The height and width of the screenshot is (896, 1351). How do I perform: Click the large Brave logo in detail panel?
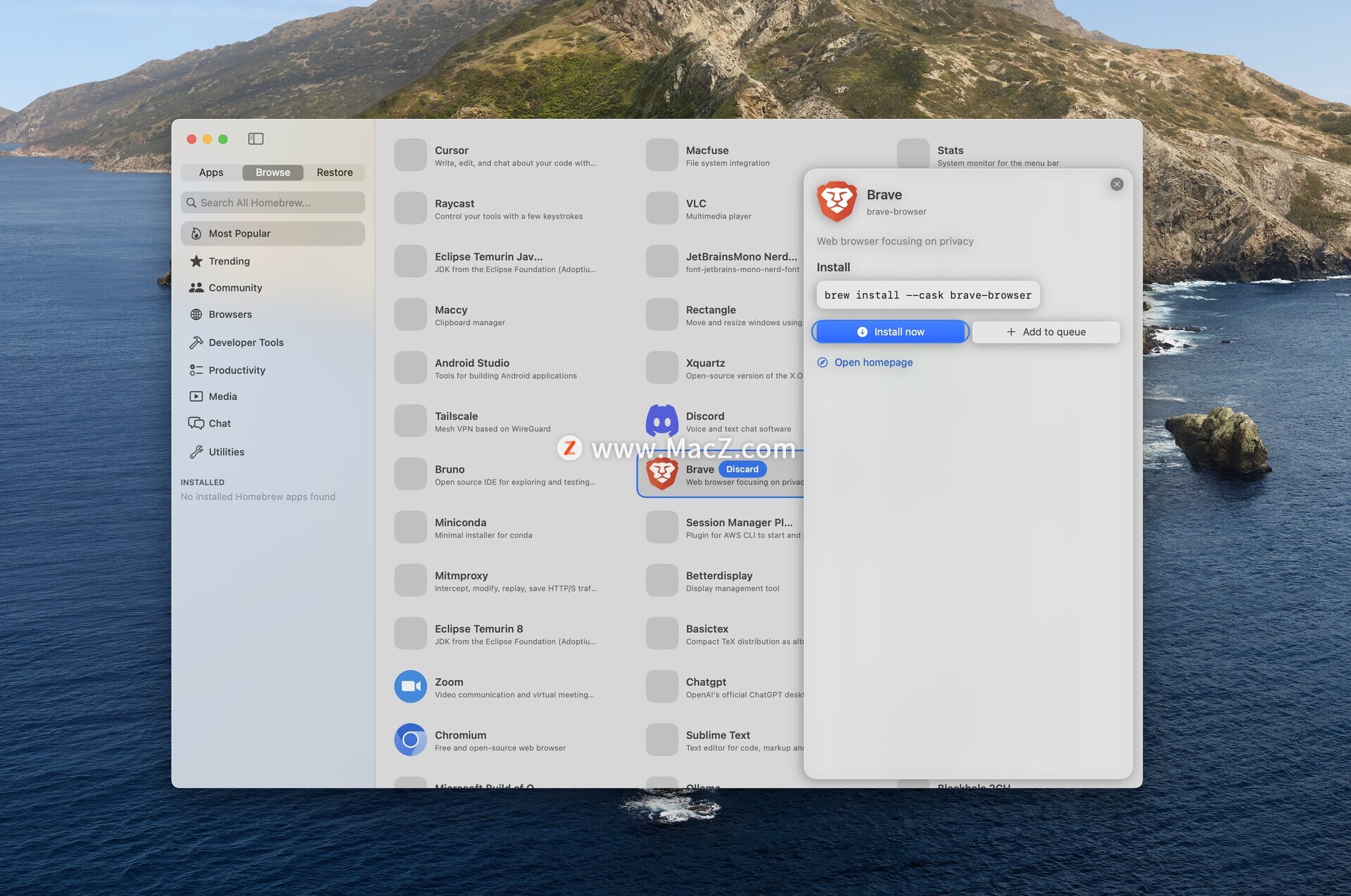[837, 201]
